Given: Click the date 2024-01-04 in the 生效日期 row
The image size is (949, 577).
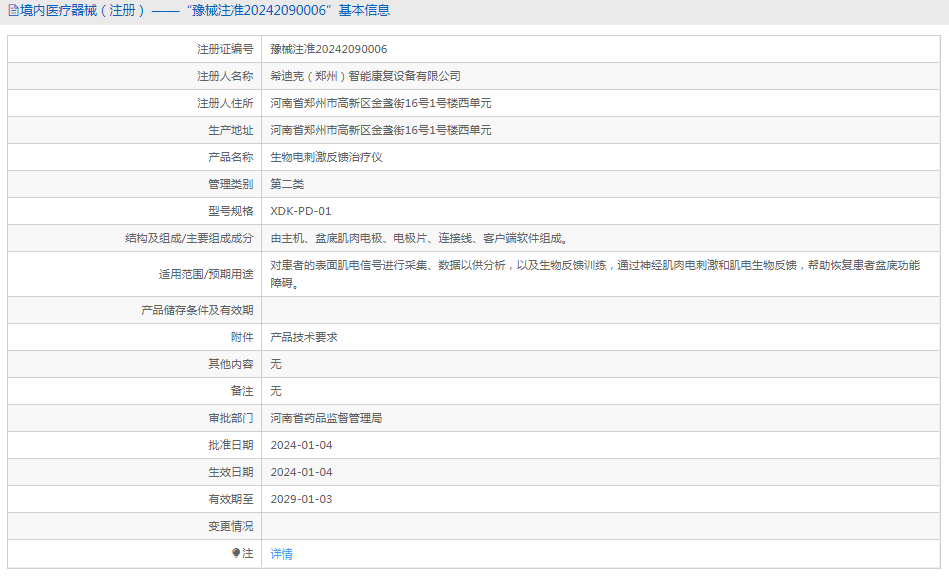Looking at the screenshot, I should 301,472.
